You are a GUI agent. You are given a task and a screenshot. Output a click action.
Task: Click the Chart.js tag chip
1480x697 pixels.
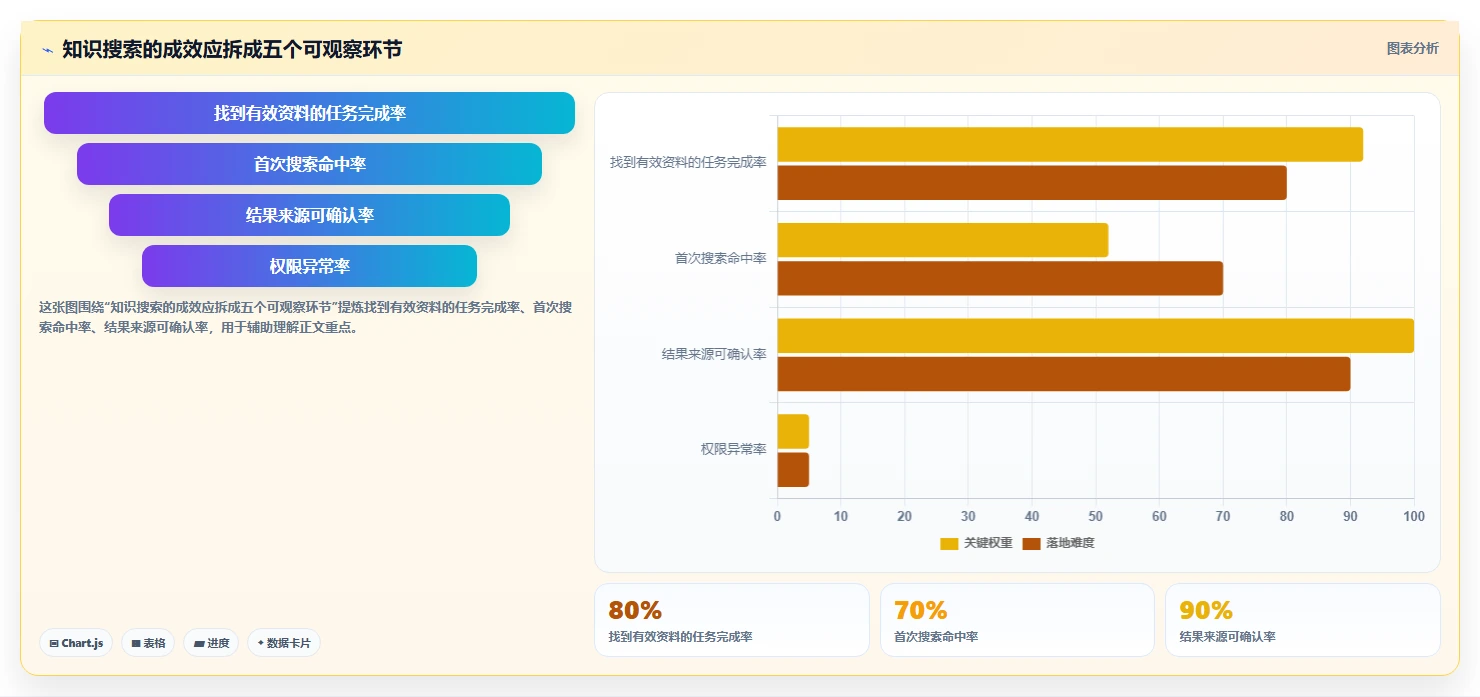tap(76, 643)
